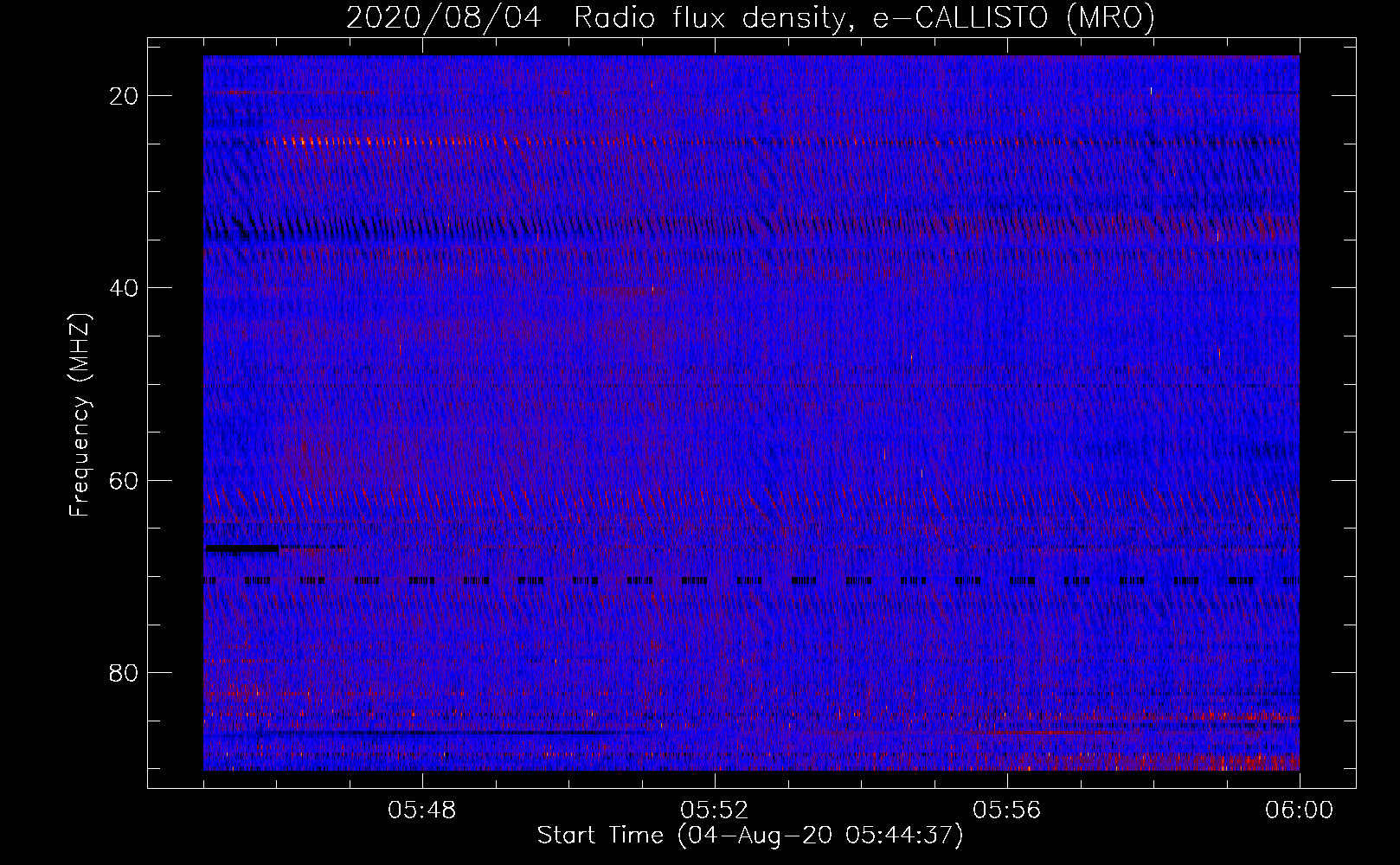Click the 05:52 time tick label
This screenshot has height=865, width=1400.
pyautogui.click(x=715, y=811)
